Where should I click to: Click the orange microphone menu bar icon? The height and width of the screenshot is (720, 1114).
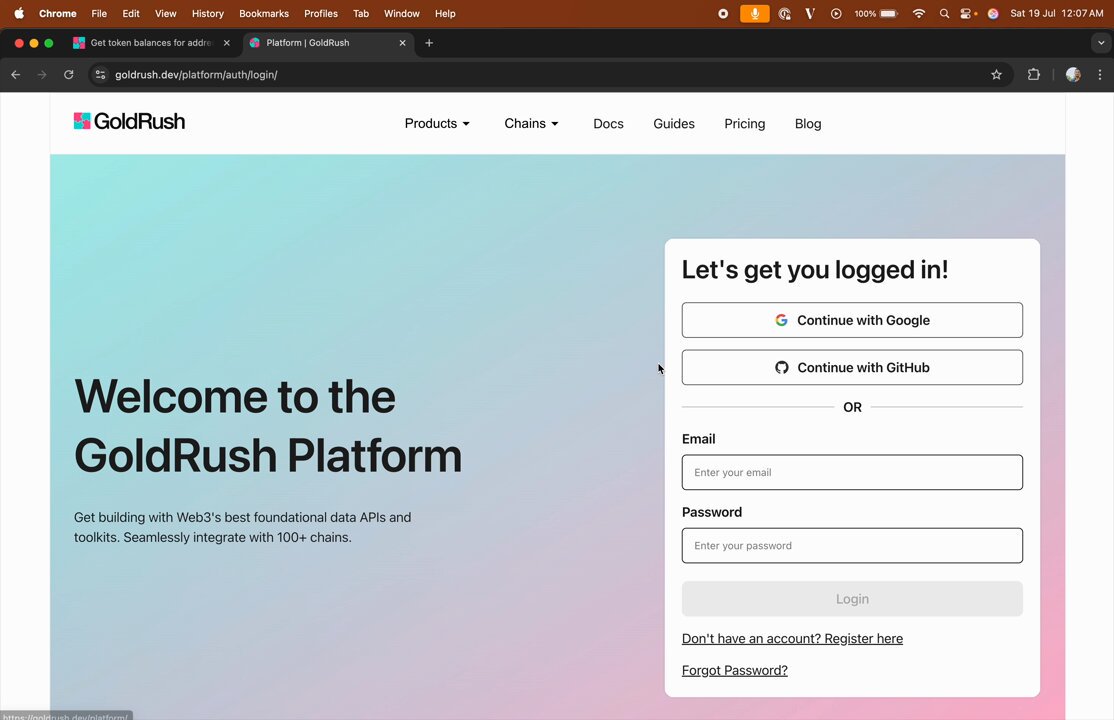coord(755,14)
